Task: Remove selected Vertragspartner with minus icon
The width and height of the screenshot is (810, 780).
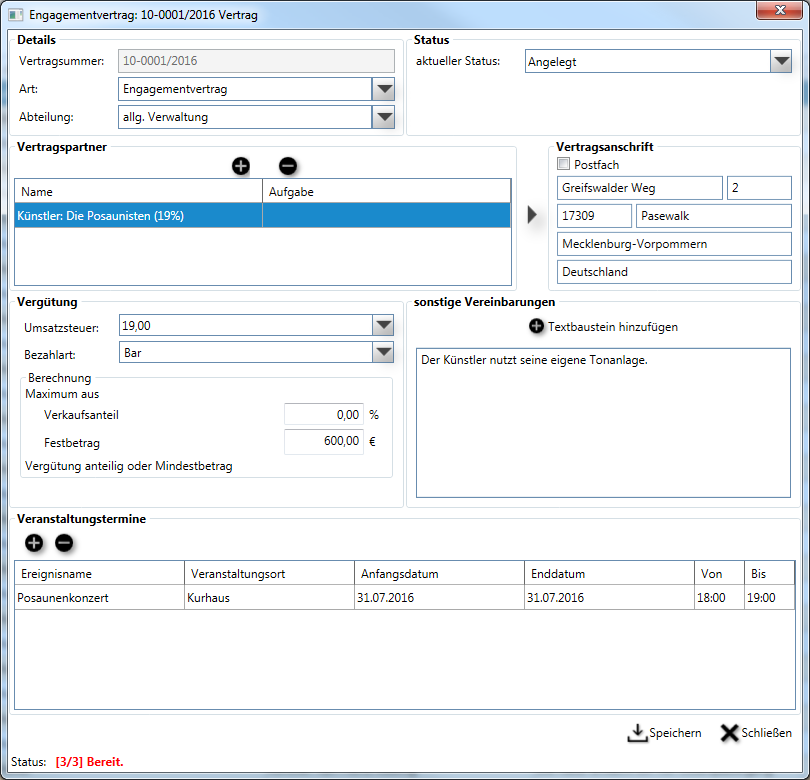Action: [x=288, y=166]
